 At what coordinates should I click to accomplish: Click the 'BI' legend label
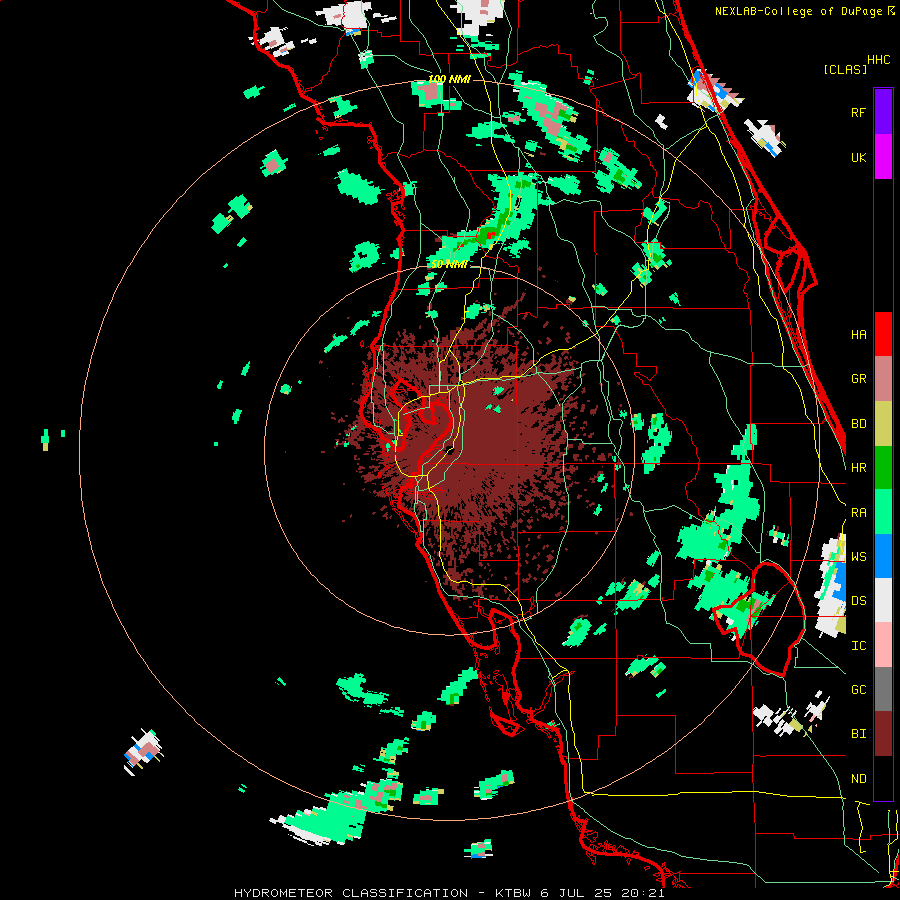(x=858, y=734)
